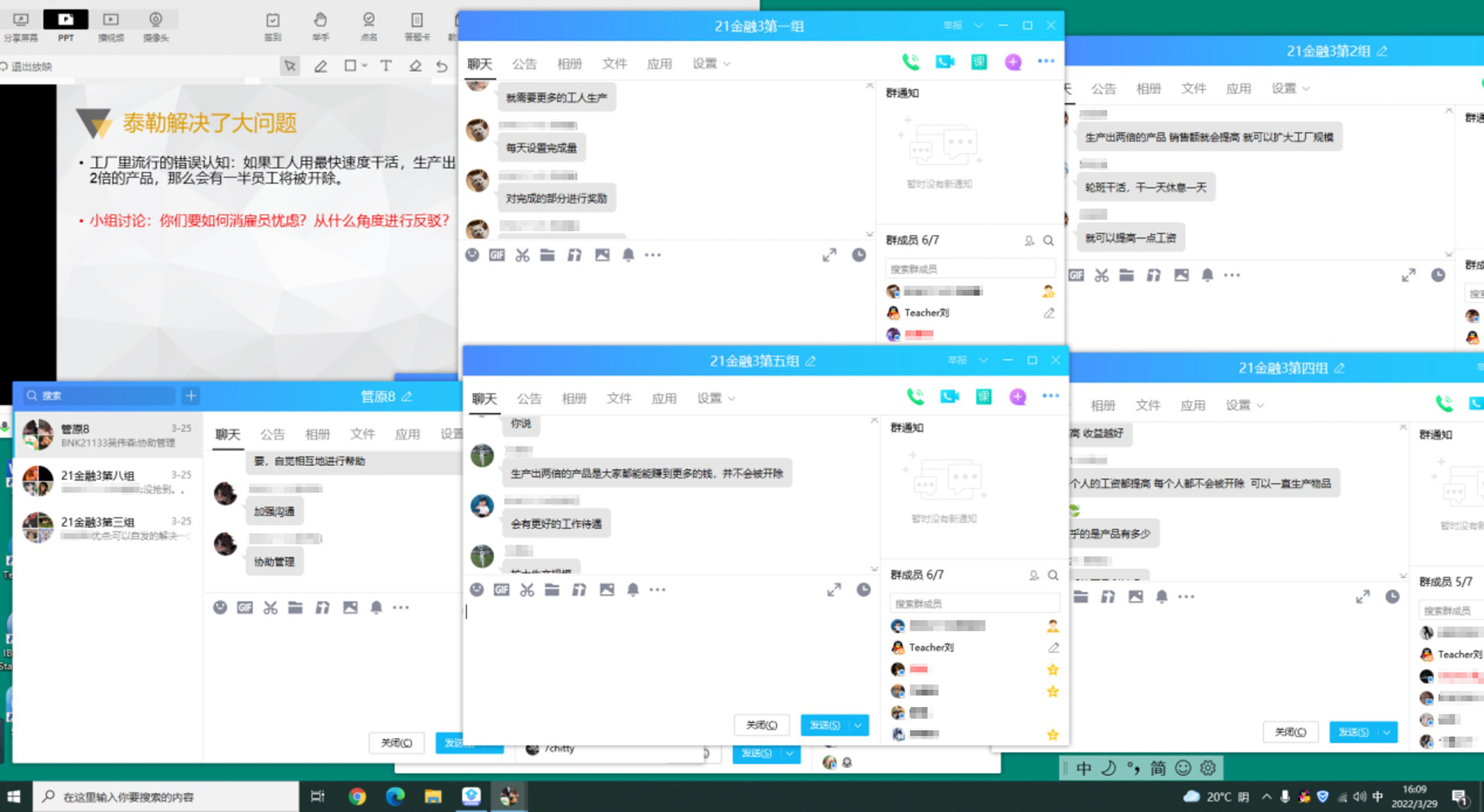The width and height of the screenshot is (1484, 812).
Task: Click 关闭(C) button in 21金融3第五组
Action: [x=761, y=725]
